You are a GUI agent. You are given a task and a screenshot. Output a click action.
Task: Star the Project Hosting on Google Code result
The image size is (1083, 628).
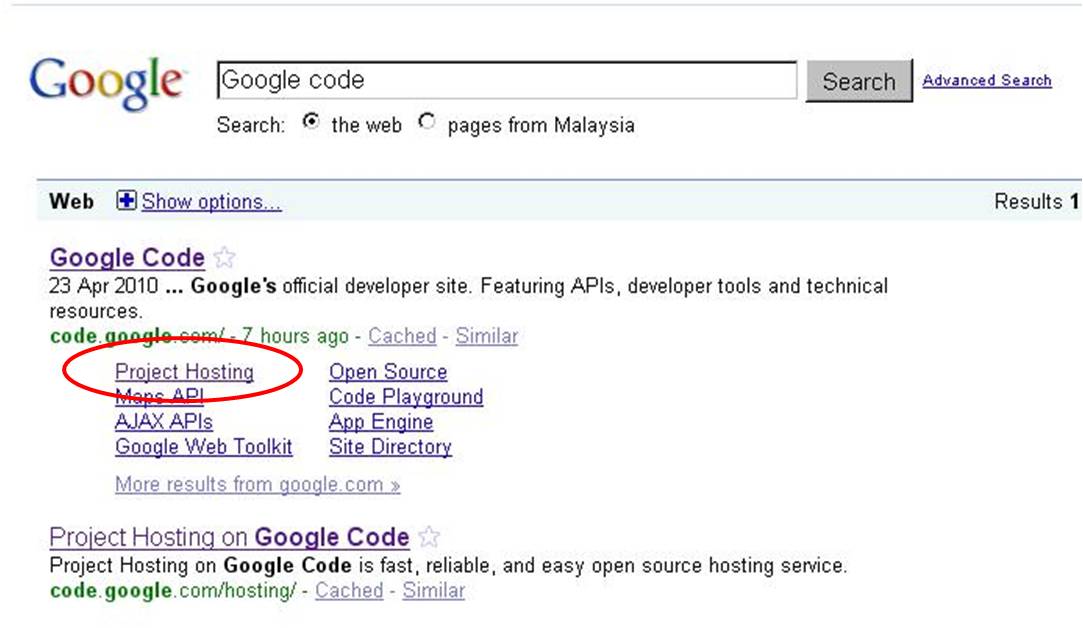coord(429,537)
